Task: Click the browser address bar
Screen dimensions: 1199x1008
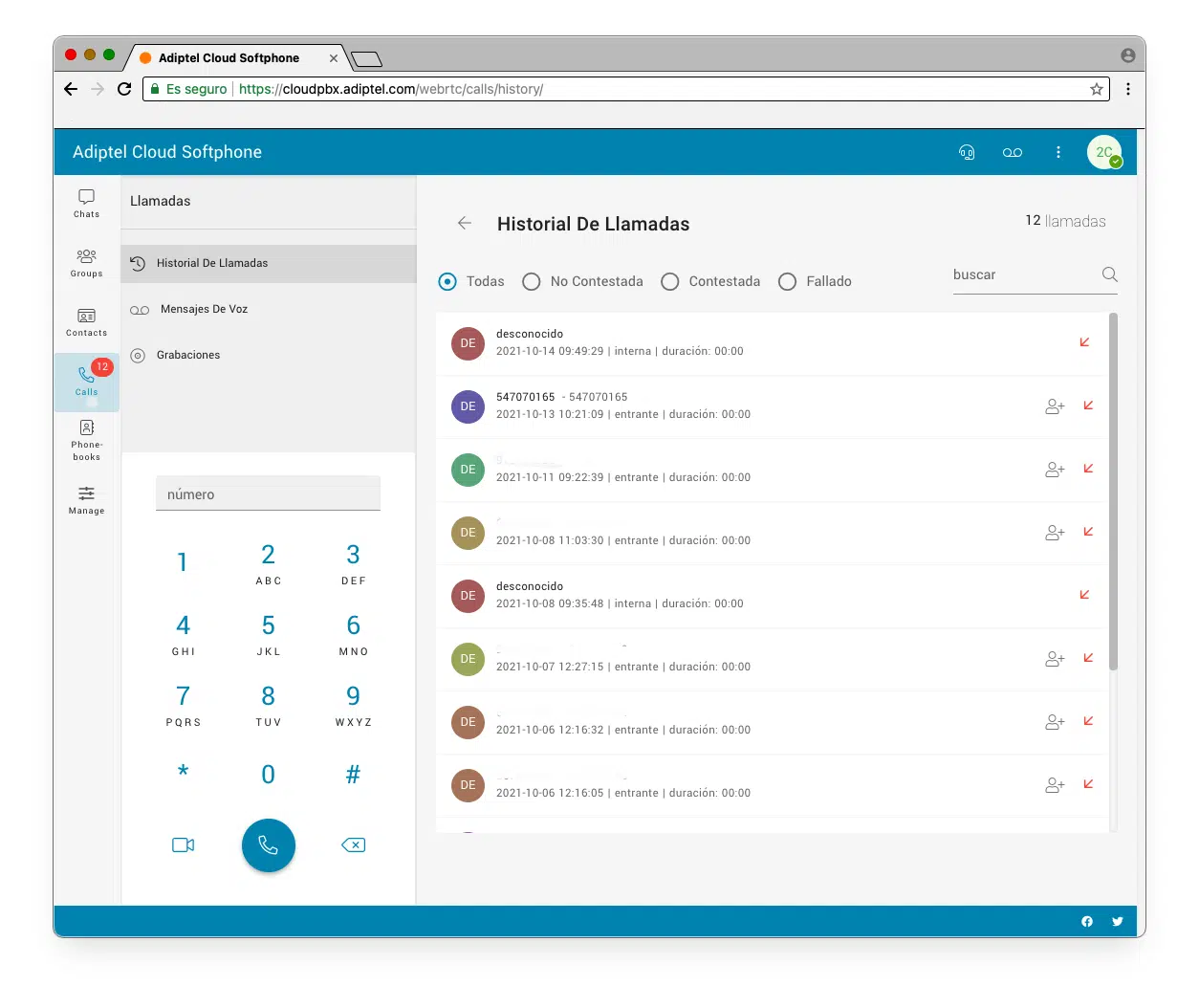Action: click(625, 89)
